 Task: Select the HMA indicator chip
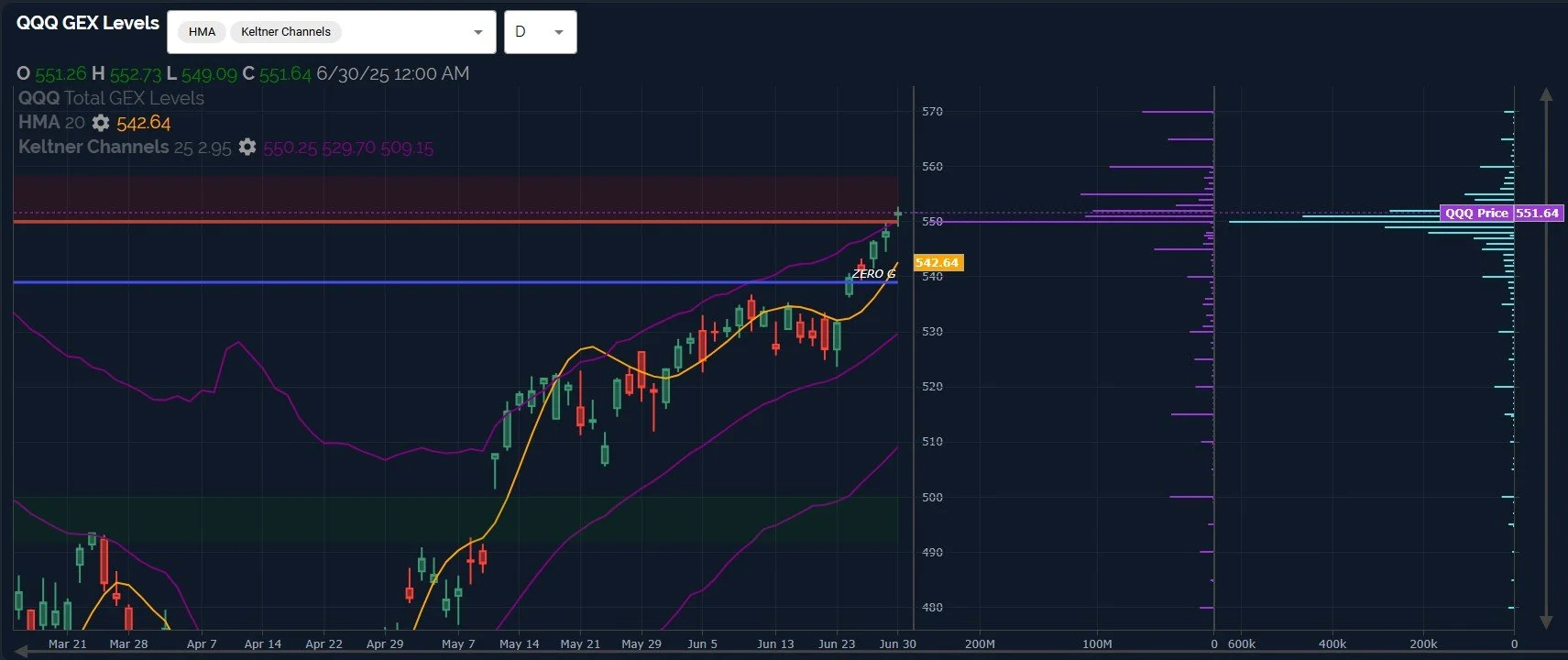click(x=202, y=32)
